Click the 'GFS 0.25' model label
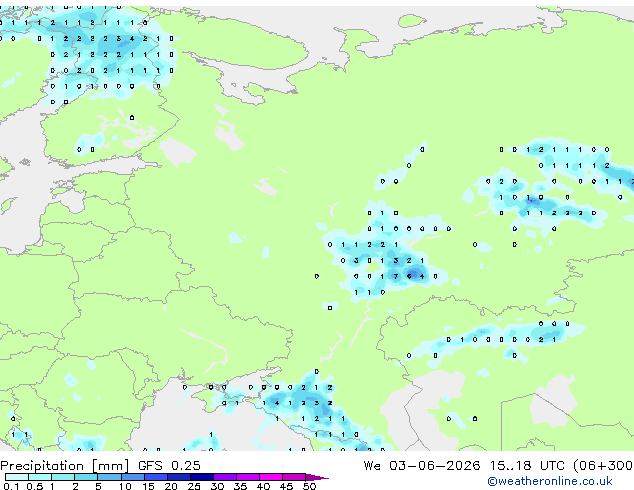Screen dimensions: 634x490 (169, 466)
